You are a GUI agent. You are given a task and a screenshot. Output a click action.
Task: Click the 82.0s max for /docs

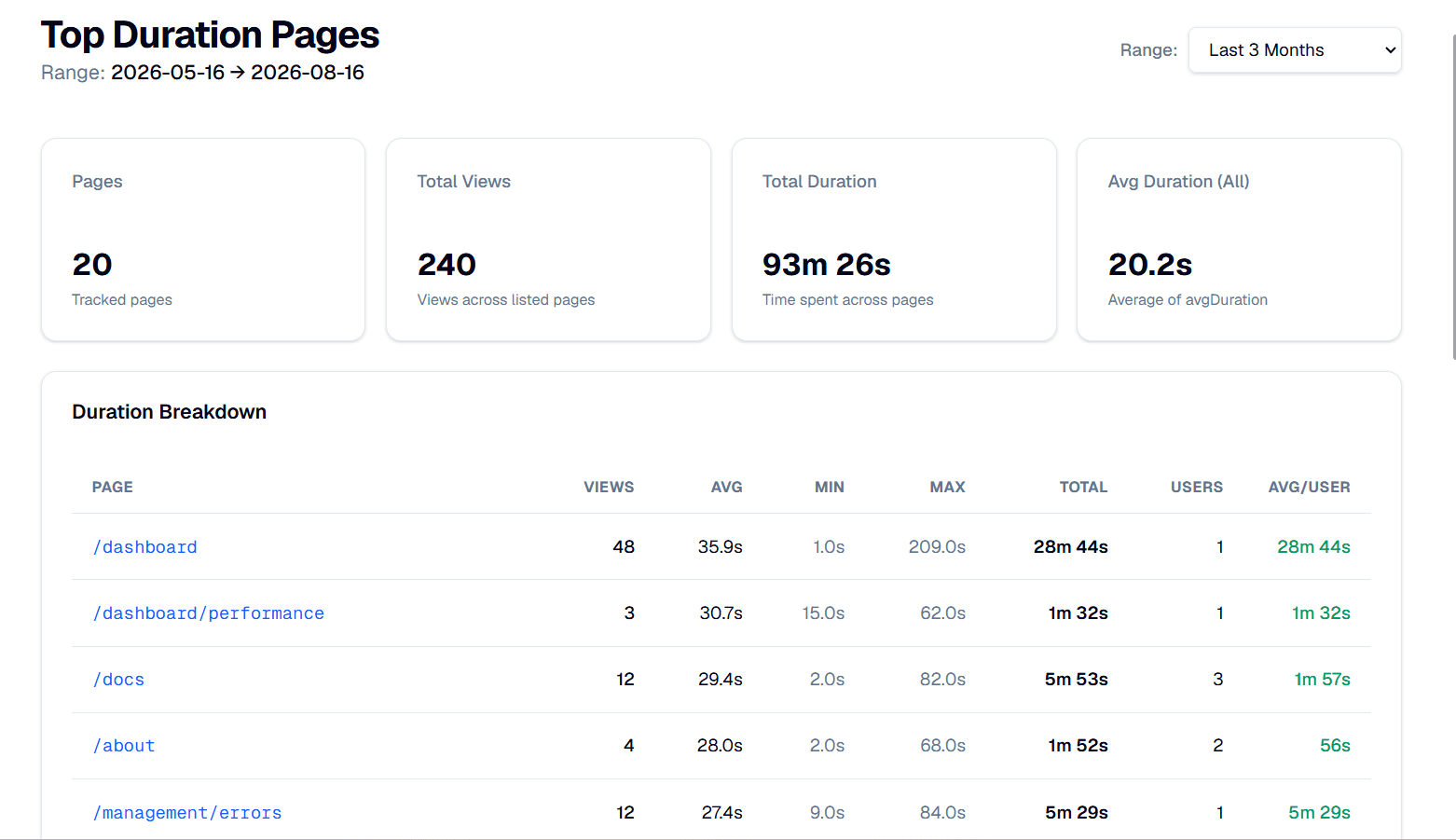pos(942,680)
